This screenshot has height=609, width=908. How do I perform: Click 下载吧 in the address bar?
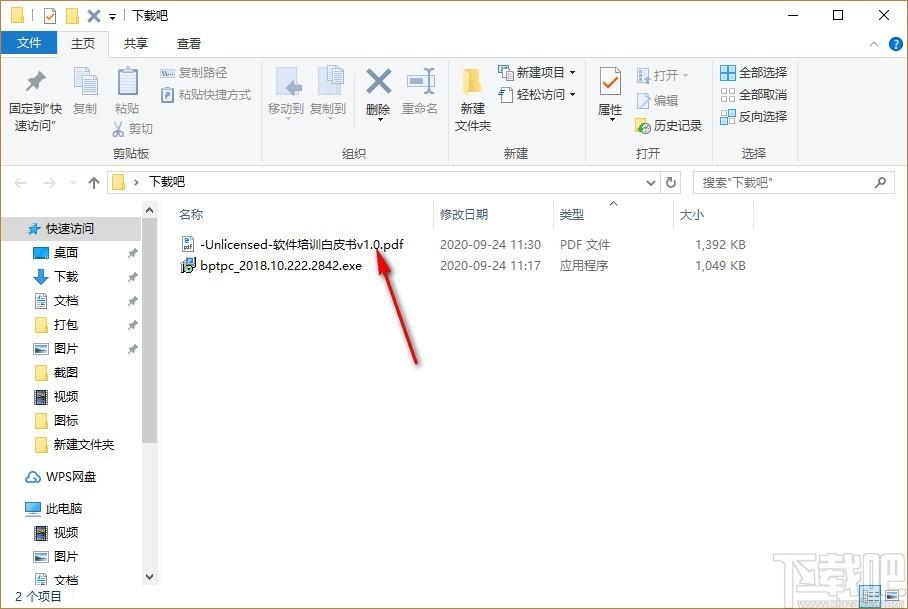tap(167, 182)
